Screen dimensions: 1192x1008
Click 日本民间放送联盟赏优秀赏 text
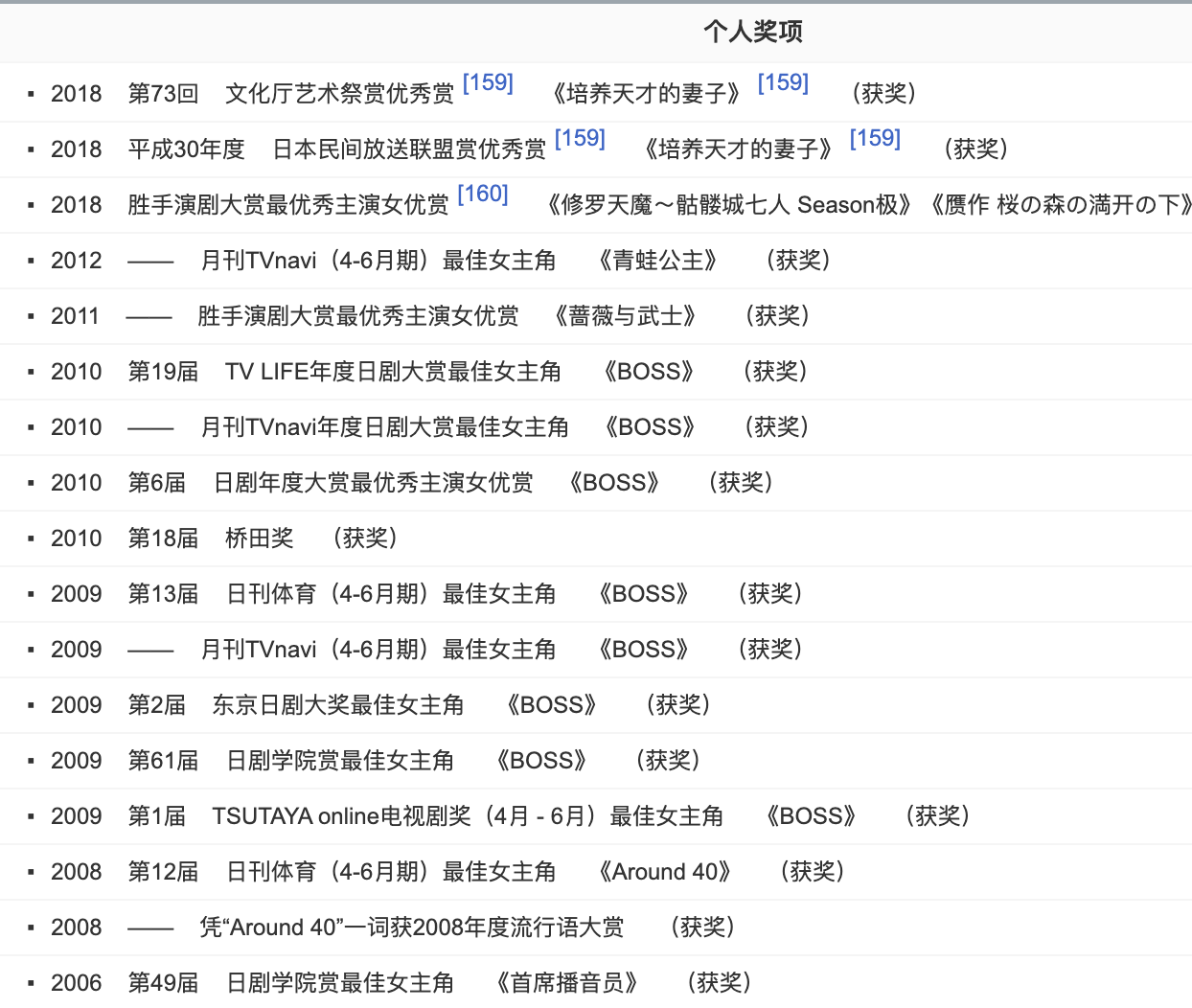click(409, 149)
